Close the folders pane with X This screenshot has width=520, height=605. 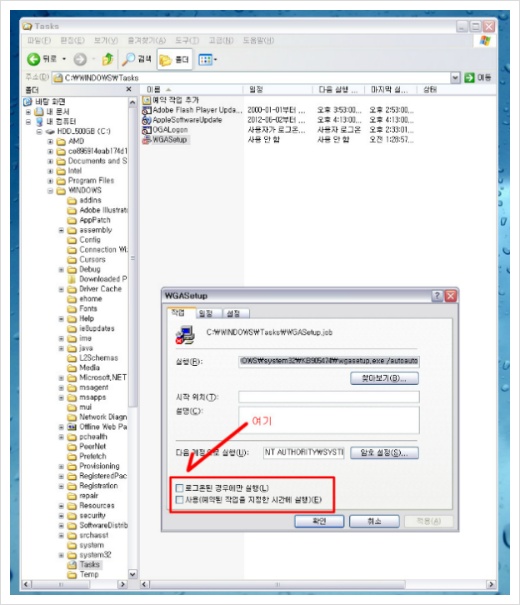[129, 90]
